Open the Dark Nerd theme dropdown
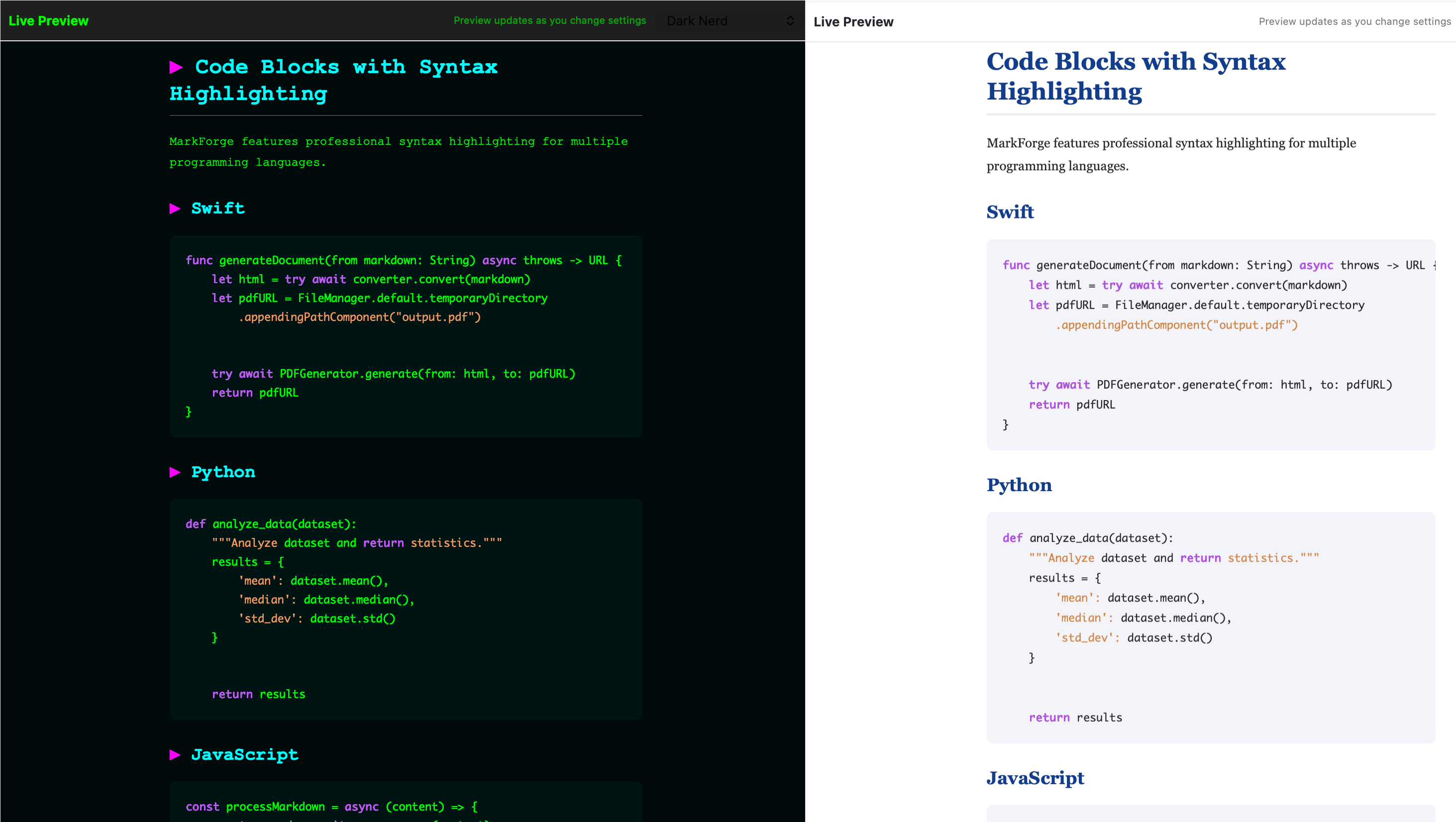1456x822 pixels. [x=730, y=21]
